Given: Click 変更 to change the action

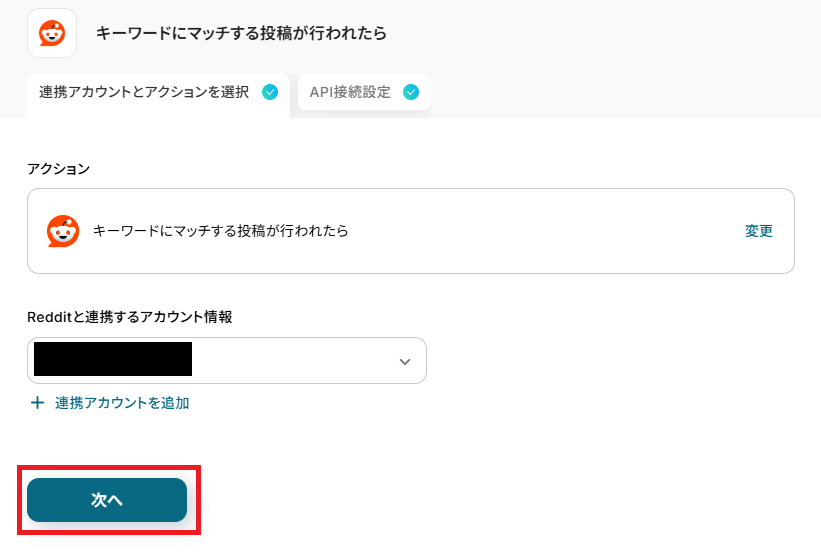Looking at the screenshot, I should pyautogui.click(x=759, y=231).
